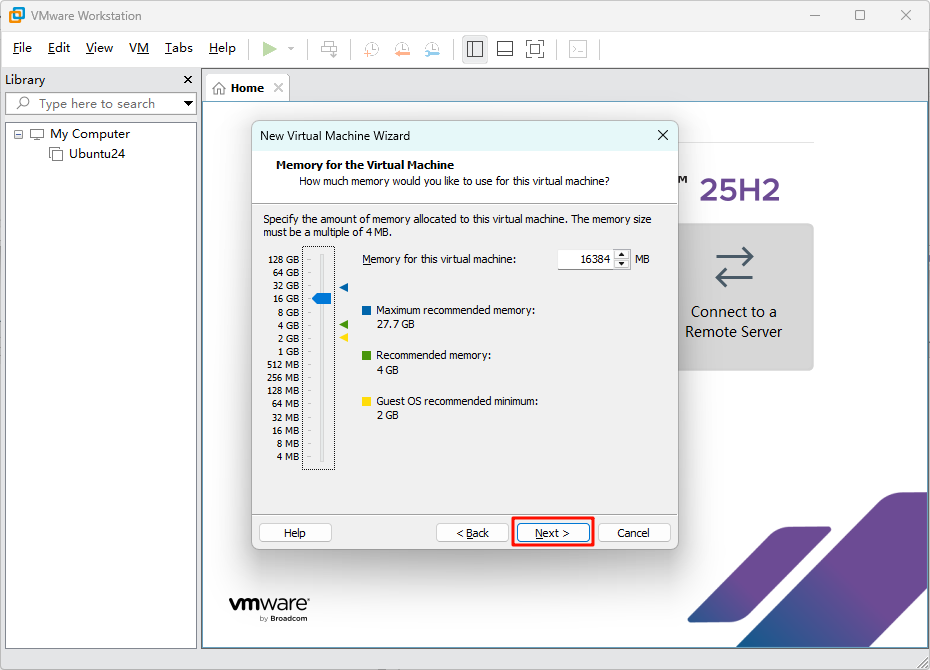Click the Revert to Snapshot icon

point(402,49)
